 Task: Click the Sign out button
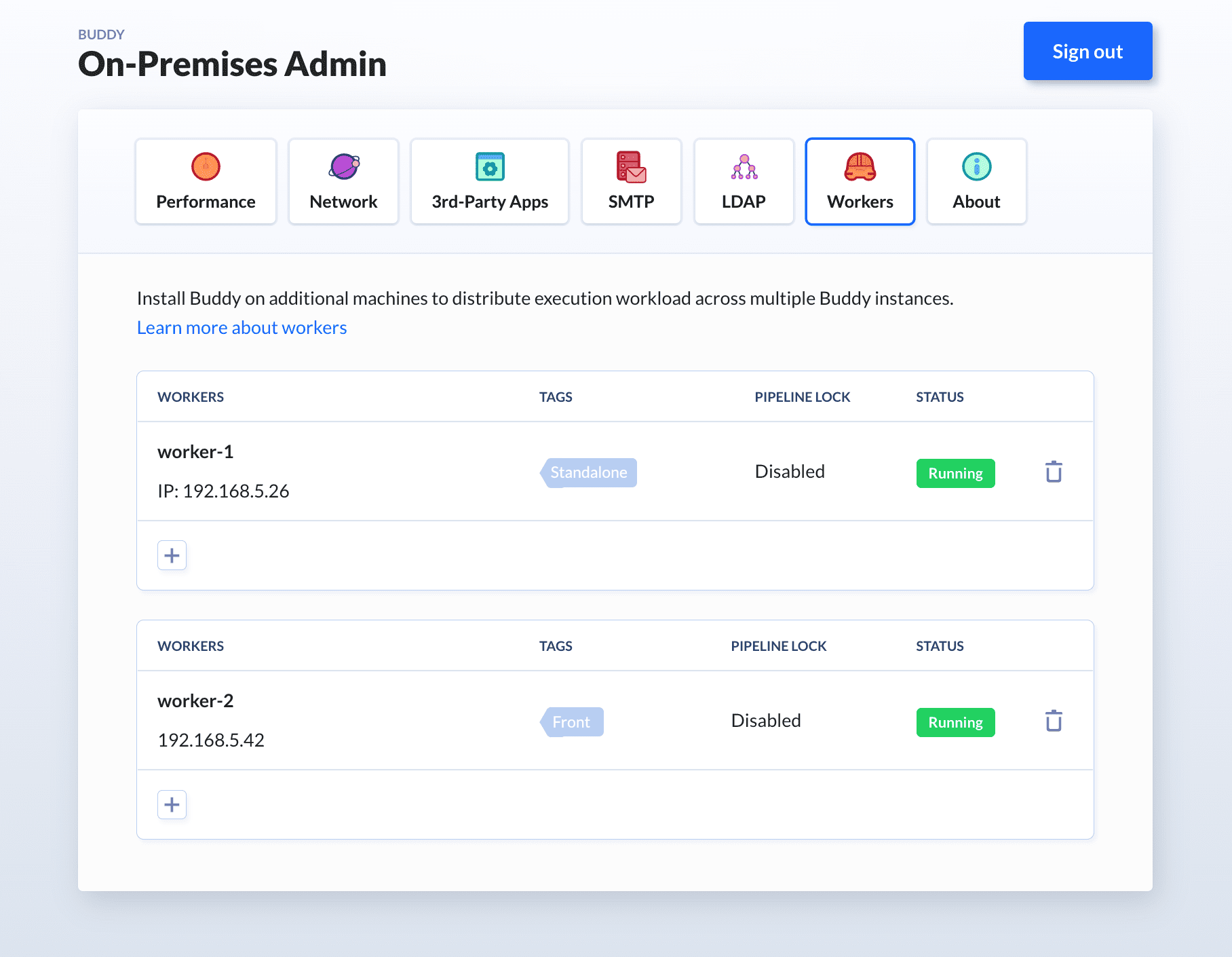pos(1087,51)
